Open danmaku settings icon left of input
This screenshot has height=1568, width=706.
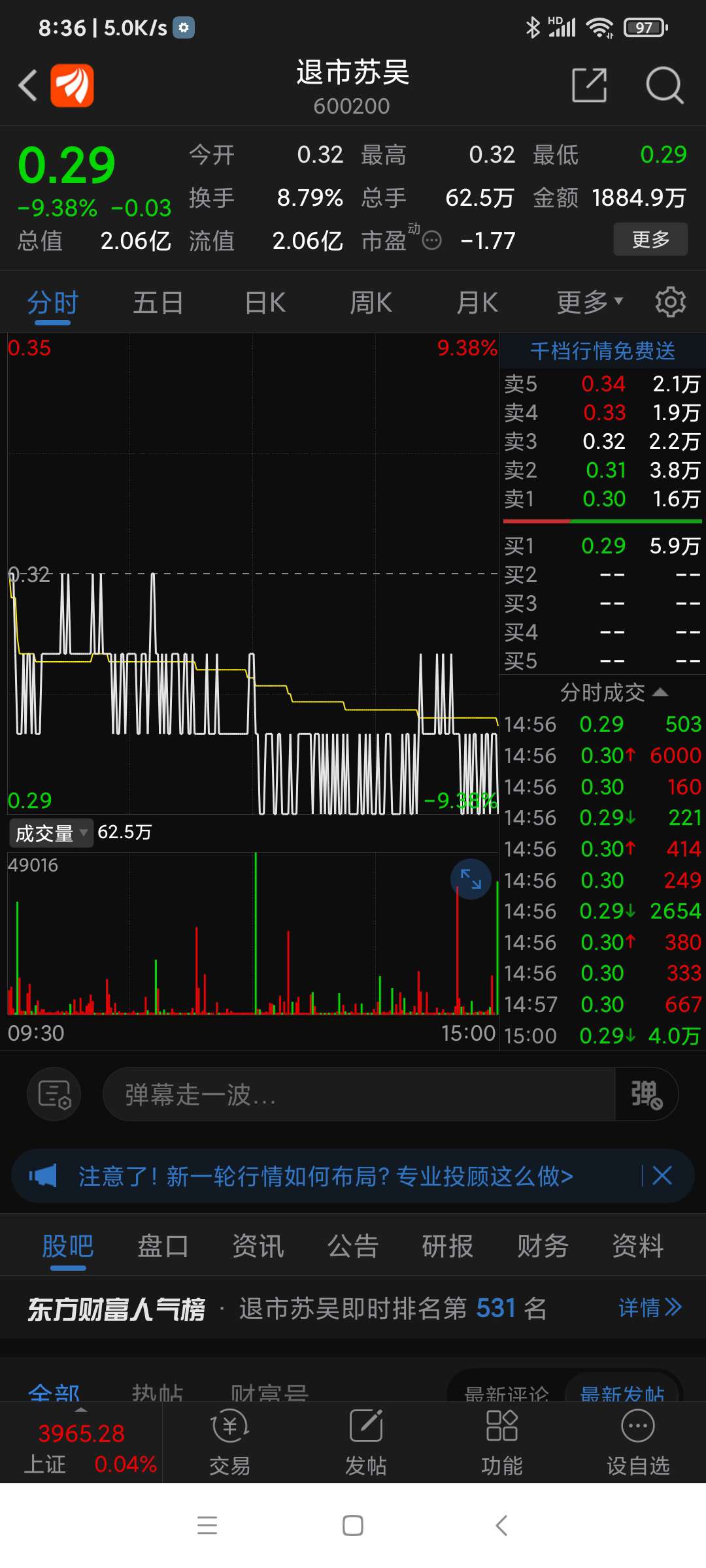(x=54, y=1094)
